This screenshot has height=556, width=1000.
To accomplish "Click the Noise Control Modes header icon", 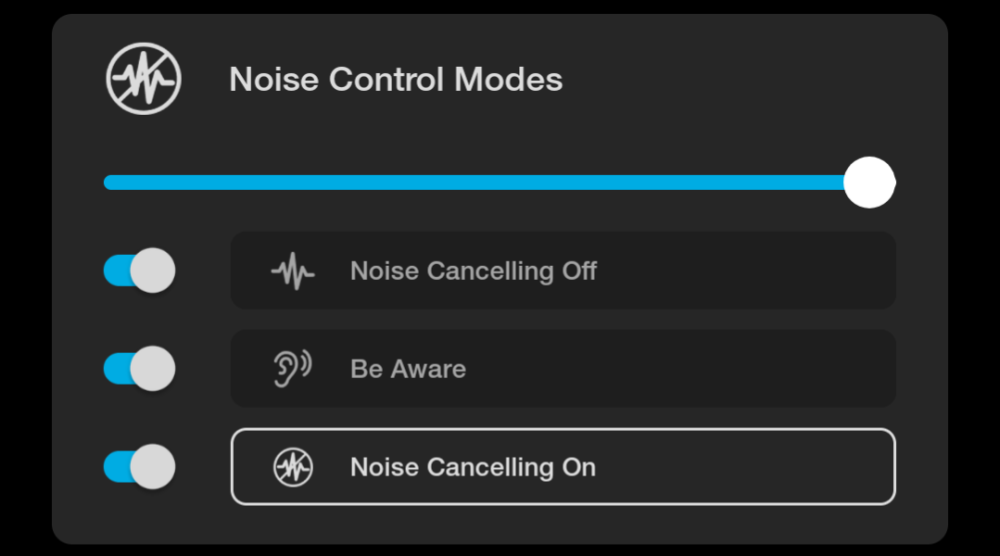I will (144, 78).
